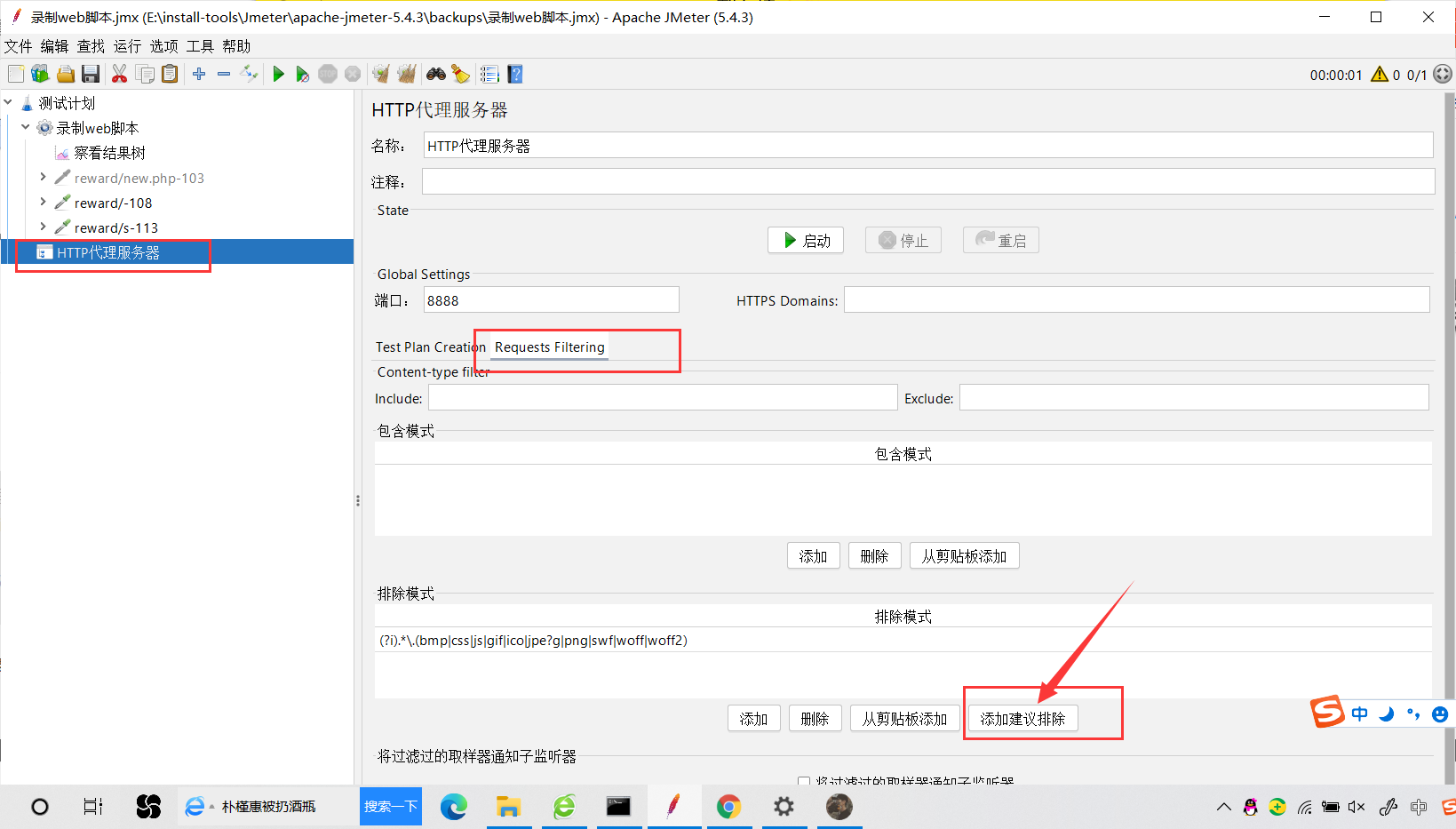Click the Shutdown gray X icon
The width and height of the screenshot is (1456, 829).
click(353, 74)
